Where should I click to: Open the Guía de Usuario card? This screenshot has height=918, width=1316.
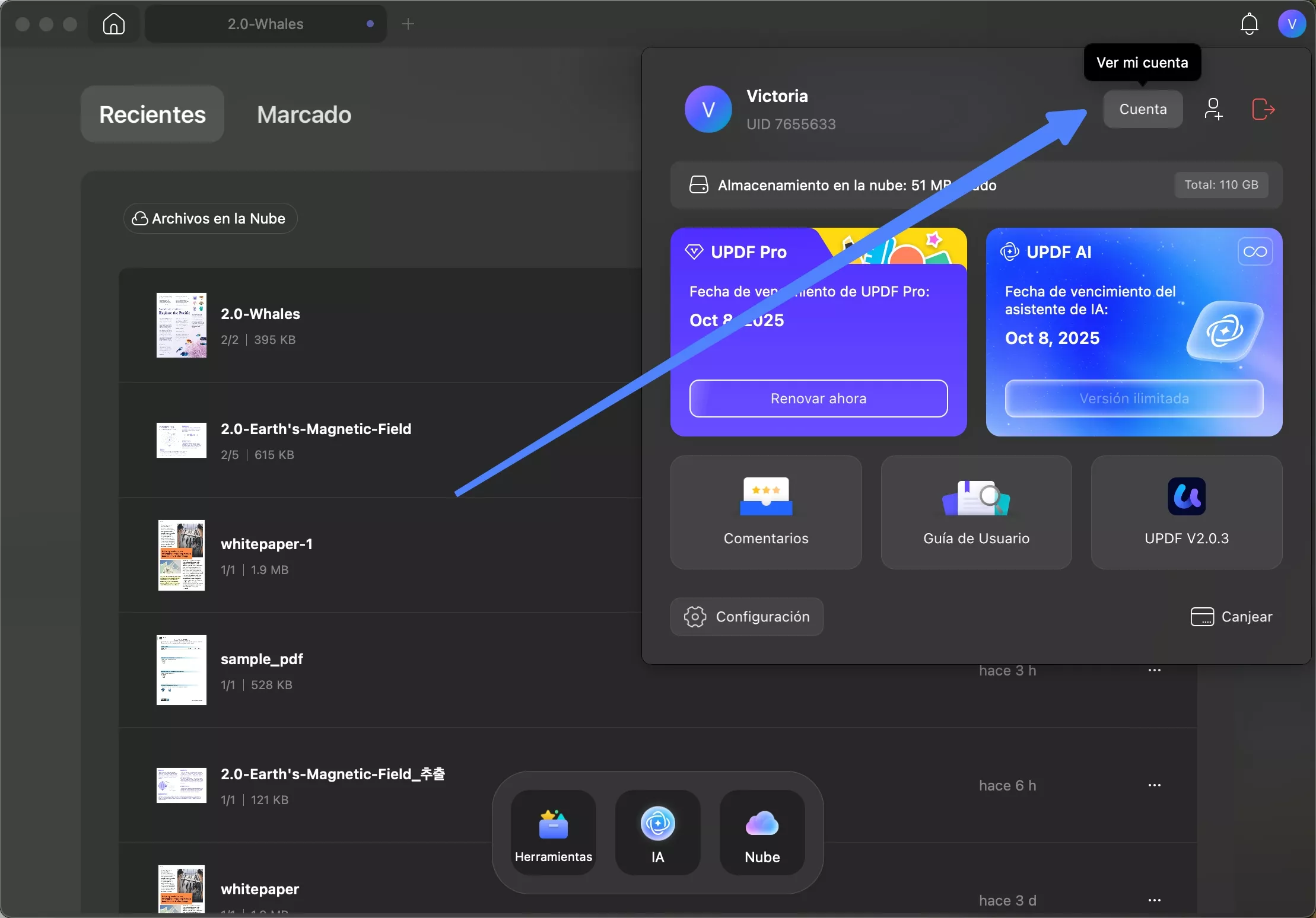[977, 512]
